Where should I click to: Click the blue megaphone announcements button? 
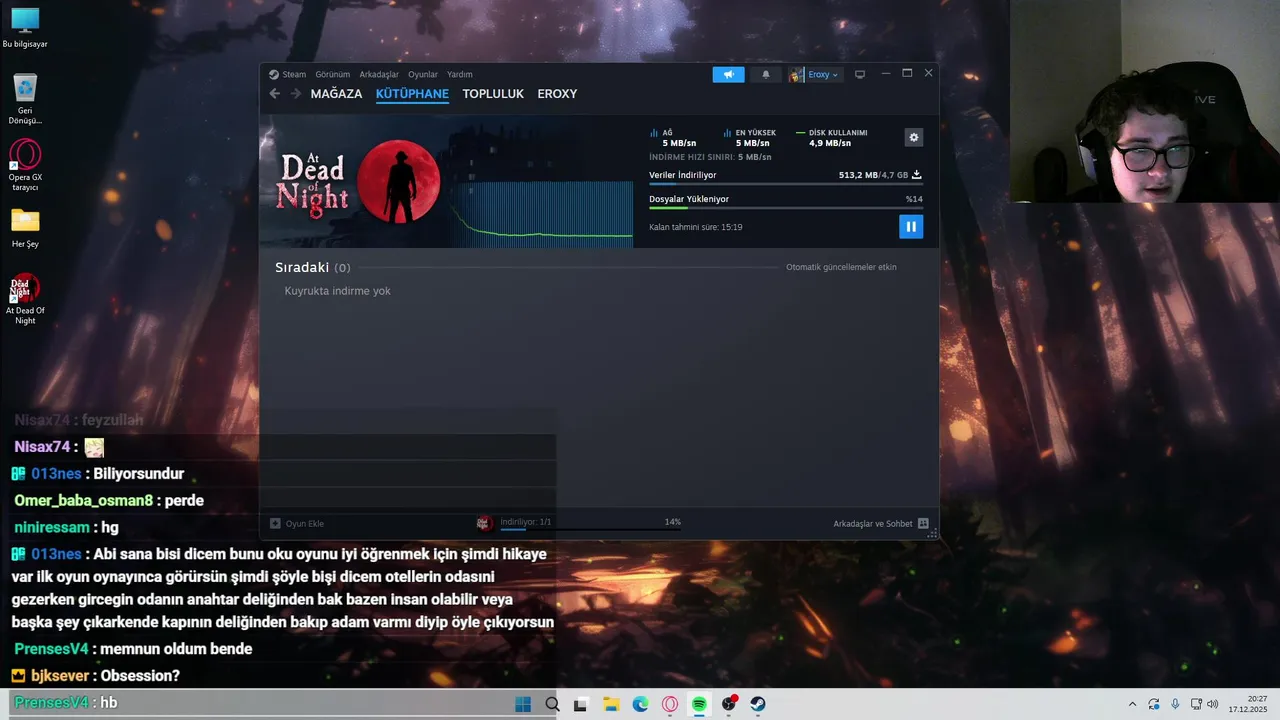coord(728,74)
